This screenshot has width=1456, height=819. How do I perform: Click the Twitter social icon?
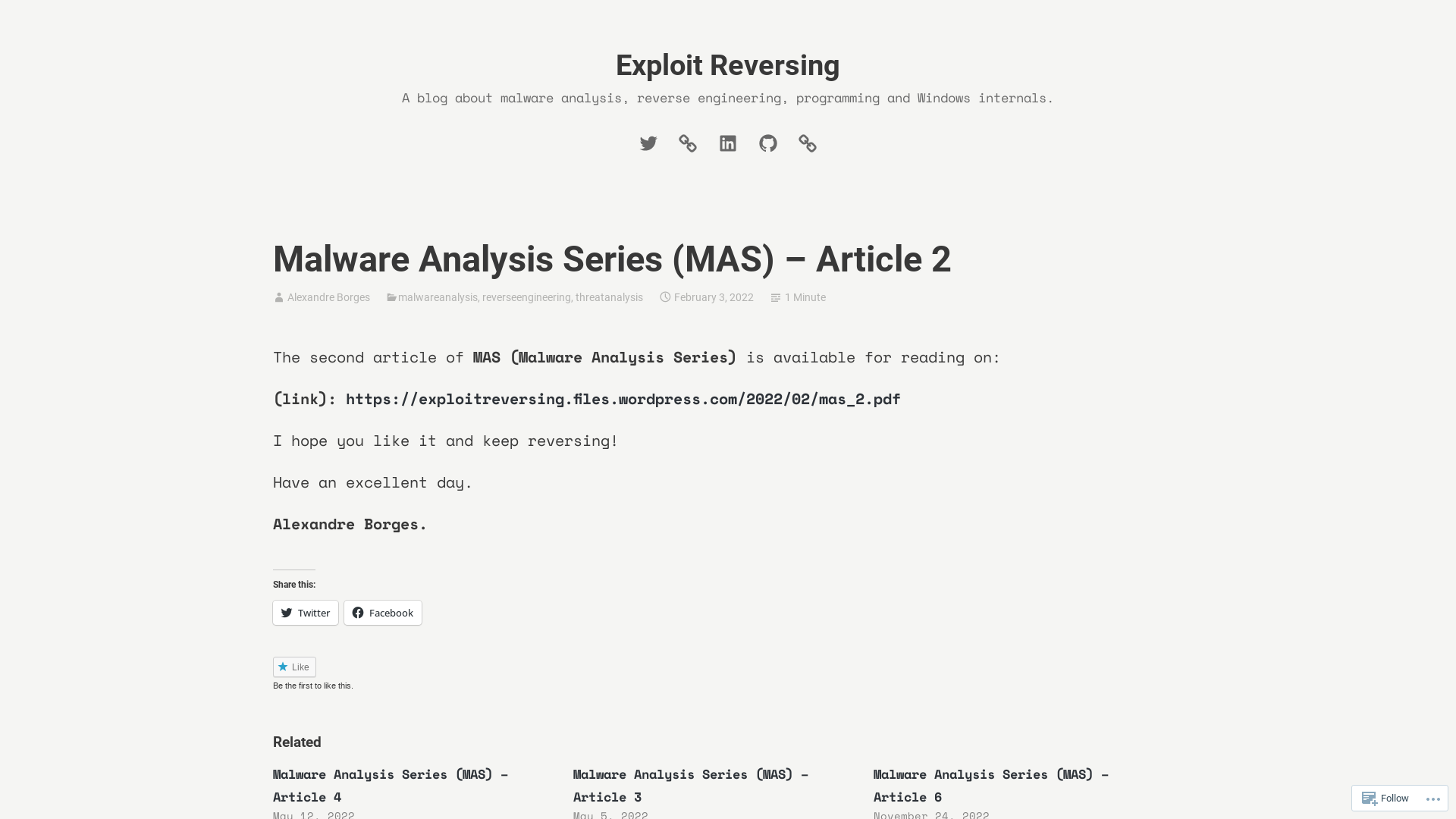[648, 143]
